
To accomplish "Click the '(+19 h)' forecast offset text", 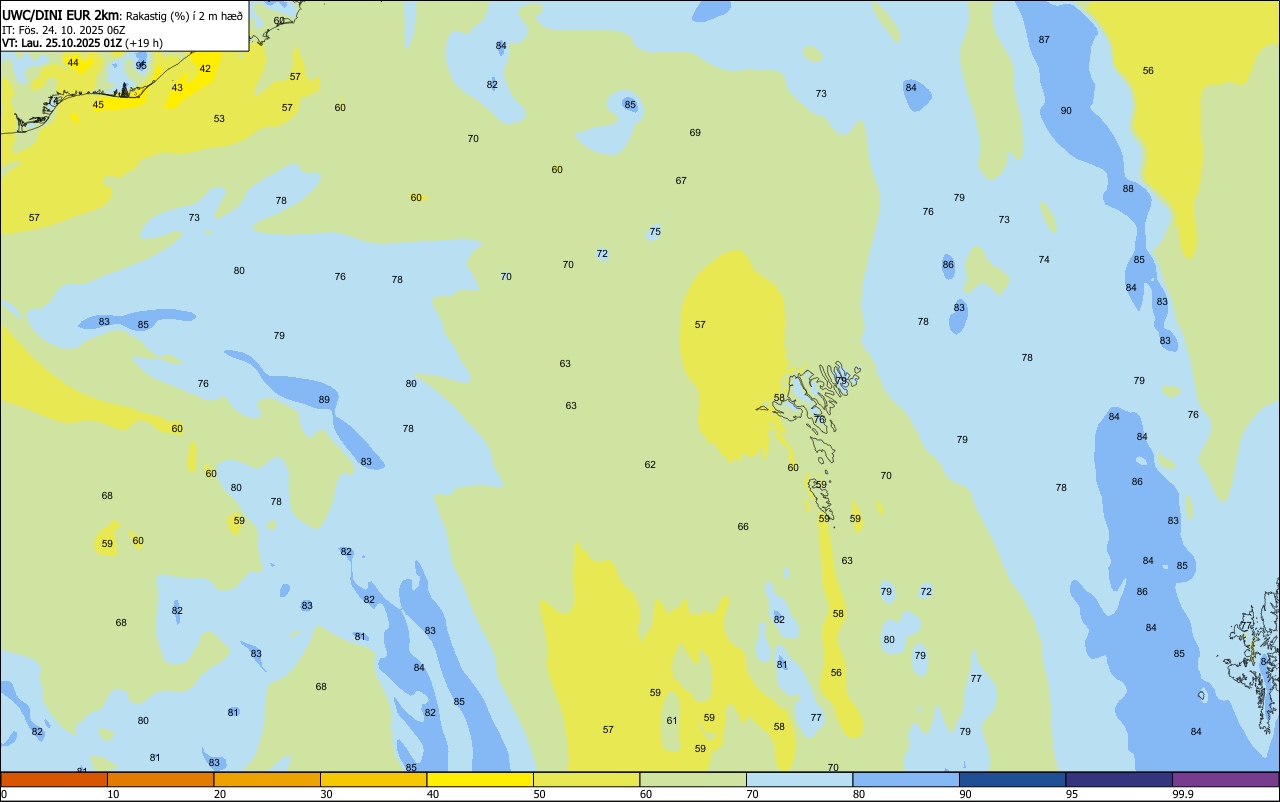I will coord(144,43).
